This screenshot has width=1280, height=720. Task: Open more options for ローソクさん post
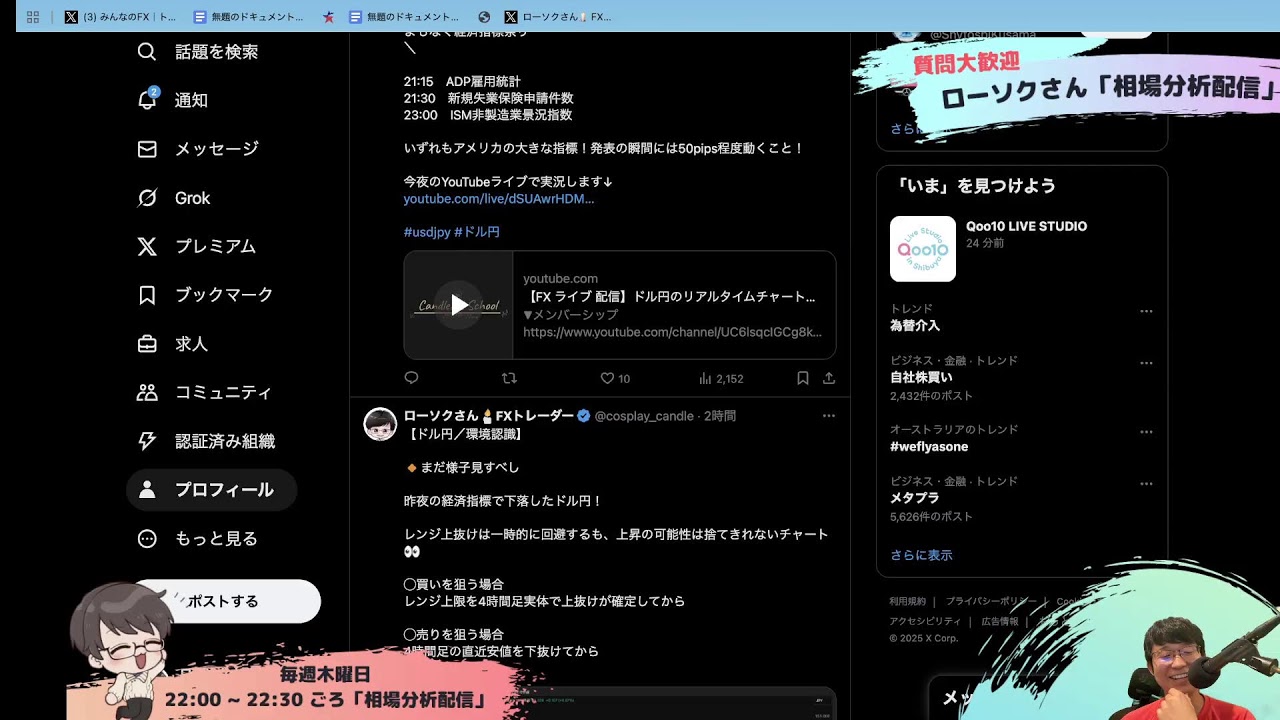[x=828, y=416]
